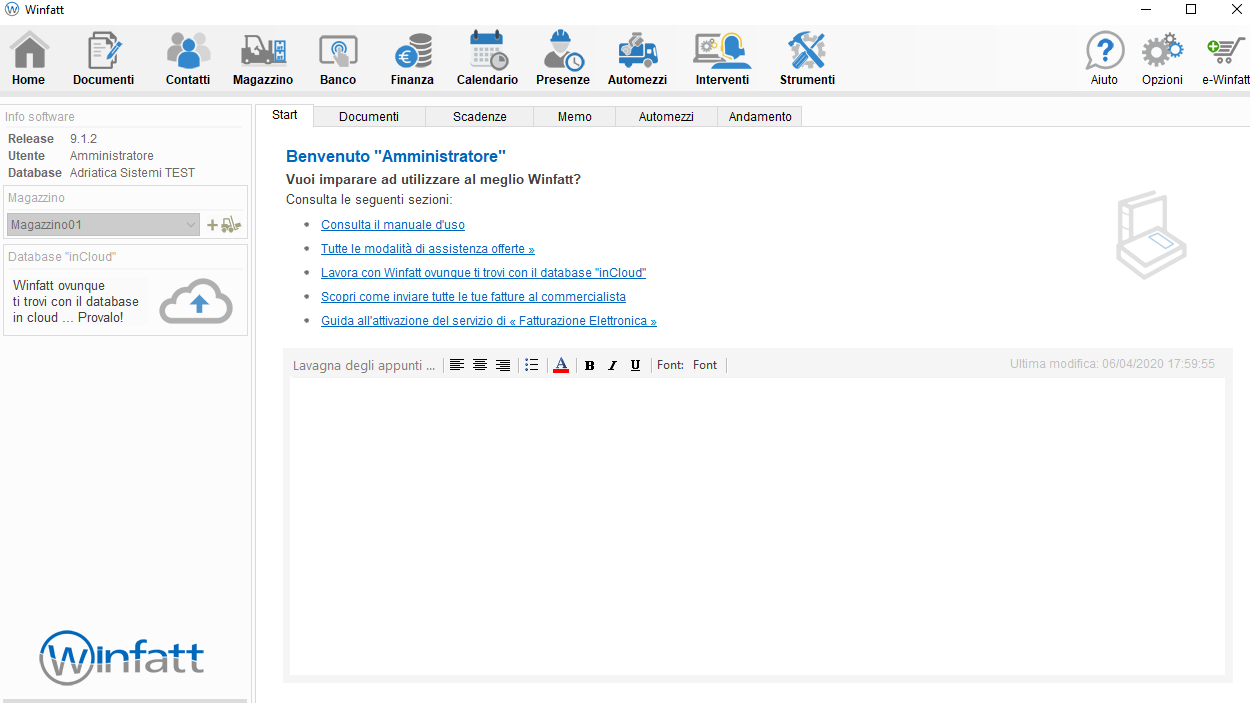
Task: Center-align the notes text
Action: coord(480,365)
